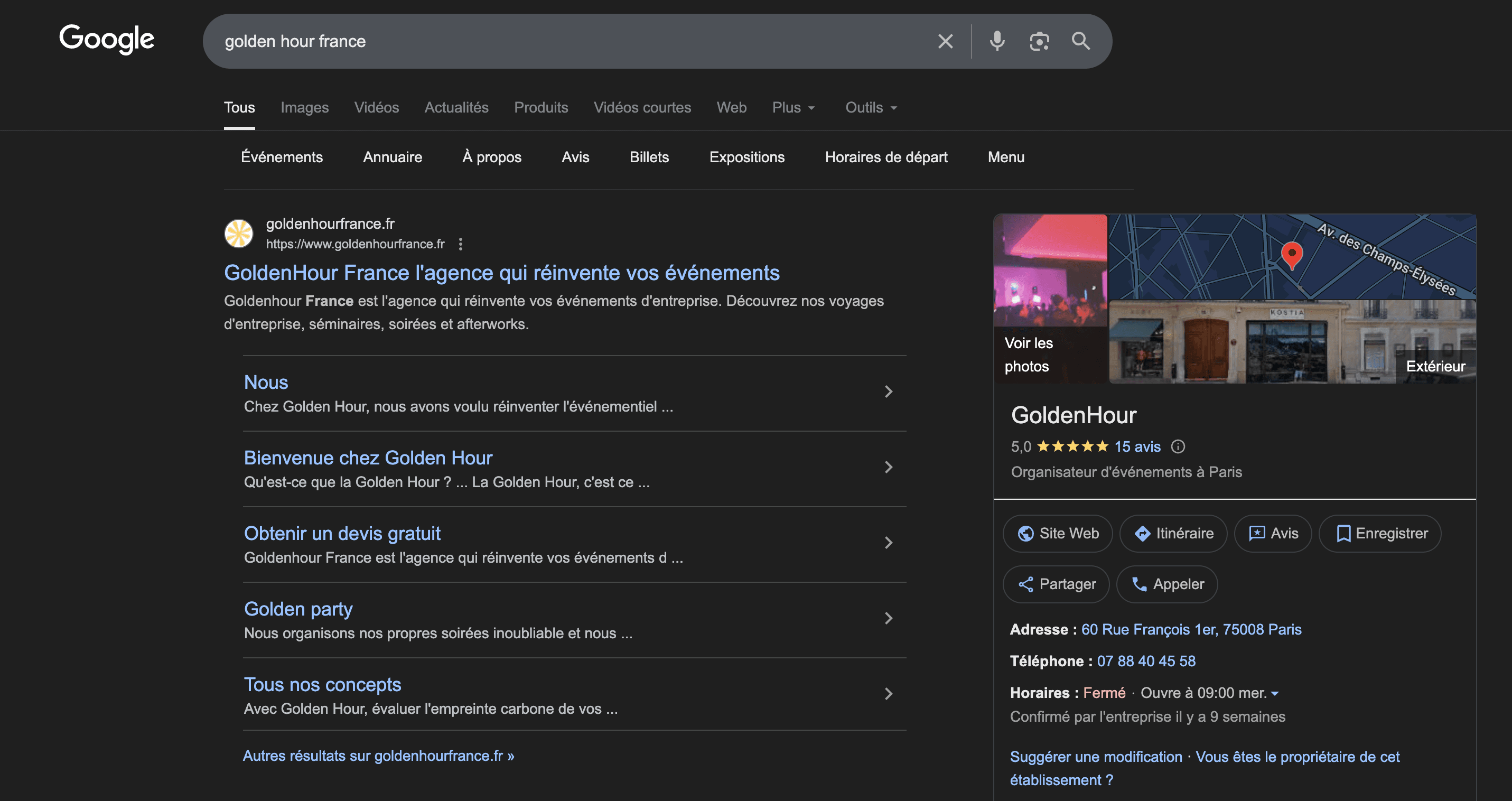
Task: Expand the Tous nos concepts chevron
Action: (889, 694)
